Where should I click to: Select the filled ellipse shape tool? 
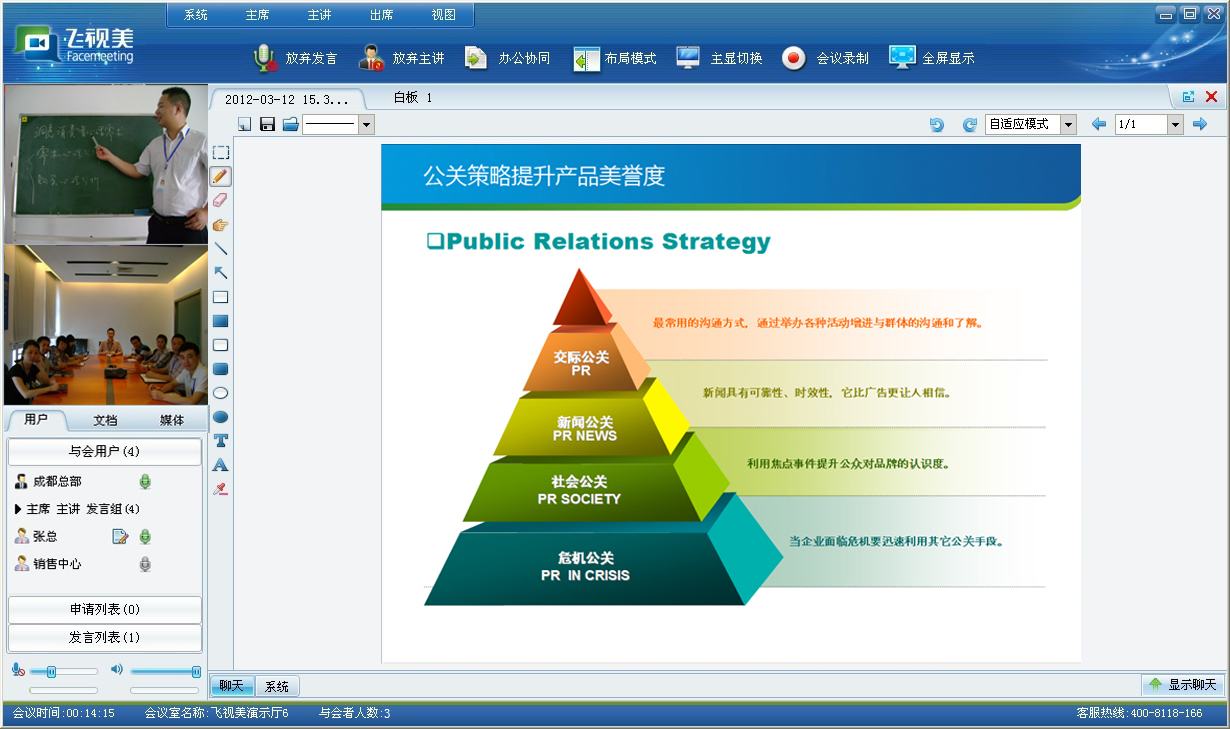coord(221,417)
